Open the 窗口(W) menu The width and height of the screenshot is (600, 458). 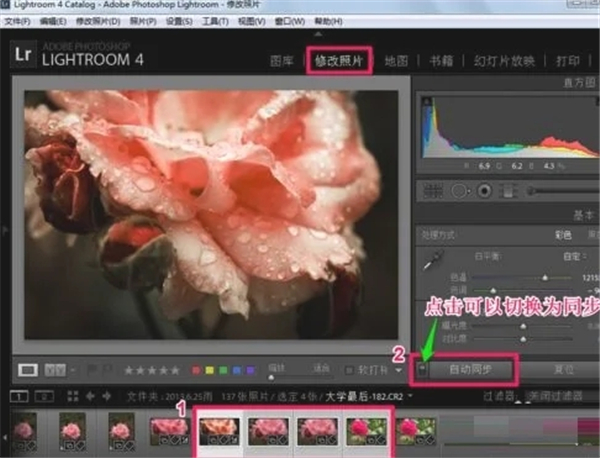coord(290,21)
